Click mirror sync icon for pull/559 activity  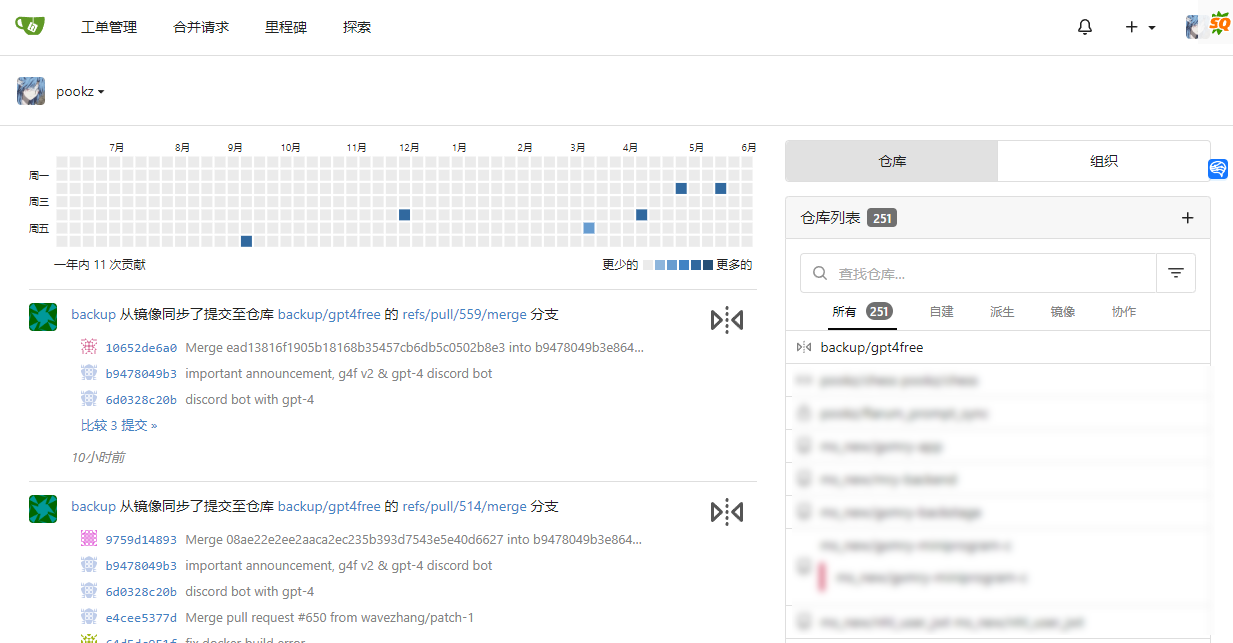[727, 320]
